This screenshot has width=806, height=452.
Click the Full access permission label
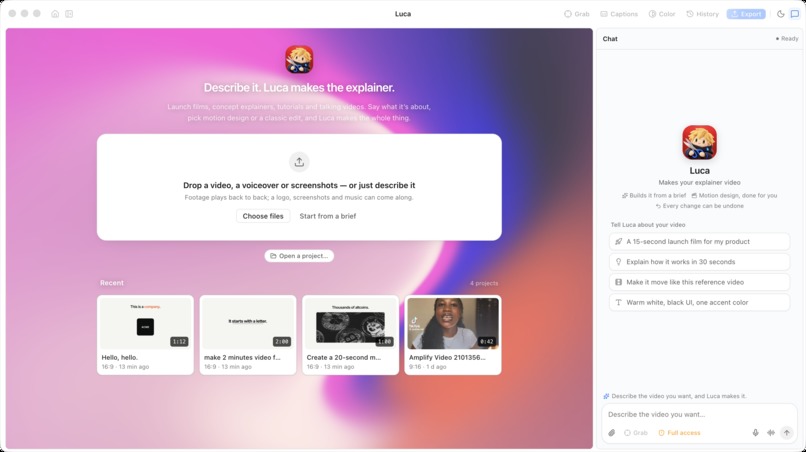pos(679,433)
